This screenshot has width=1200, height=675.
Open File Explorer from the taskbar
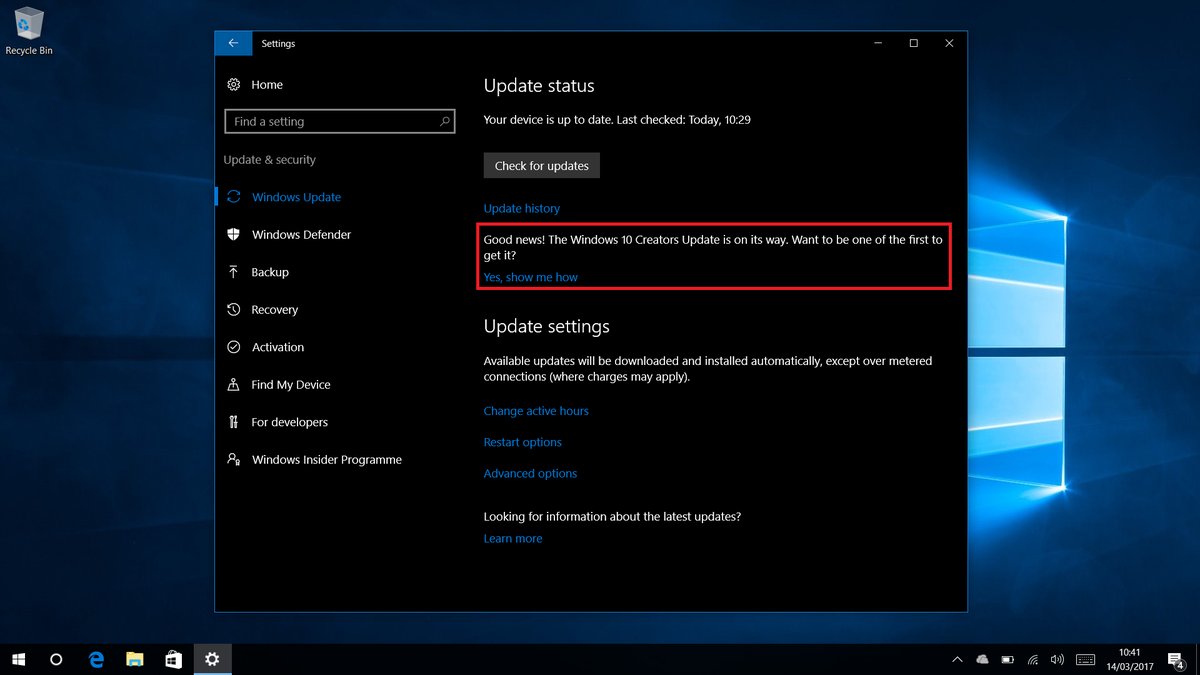pos(135,659)
